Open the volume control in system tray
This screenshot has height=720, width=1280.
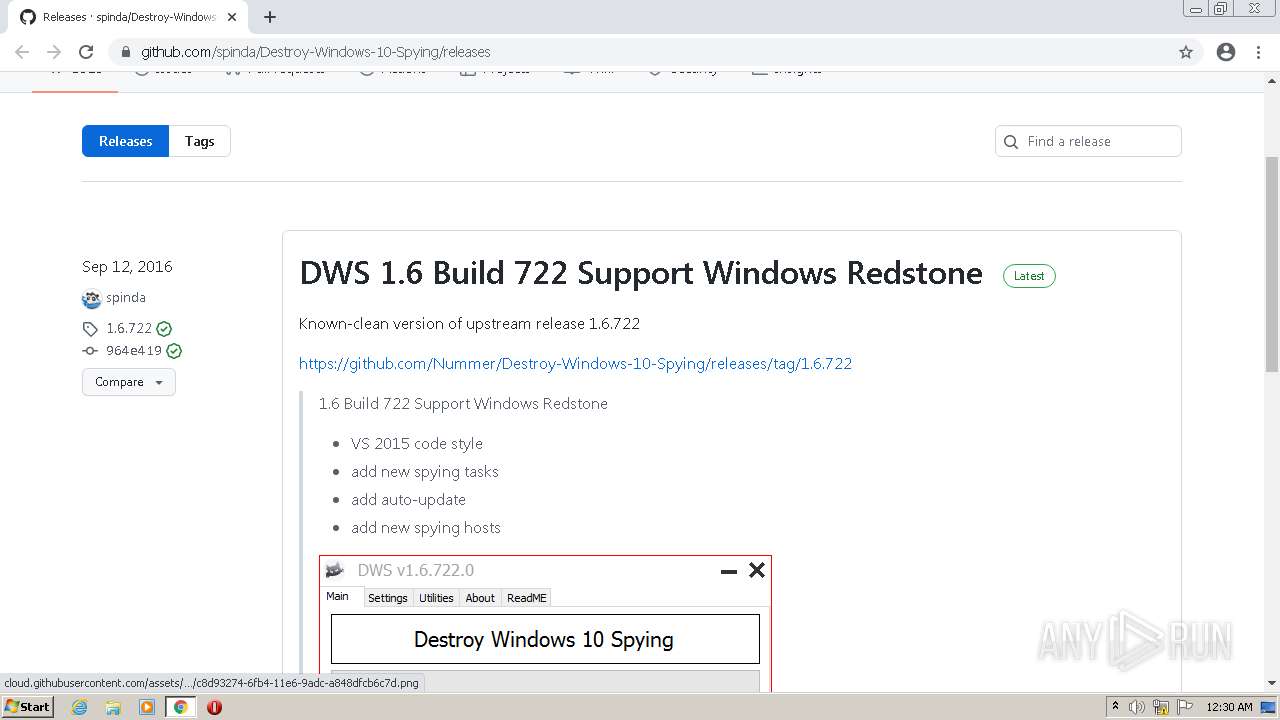pyautogui.click(x=1136, y=707)
